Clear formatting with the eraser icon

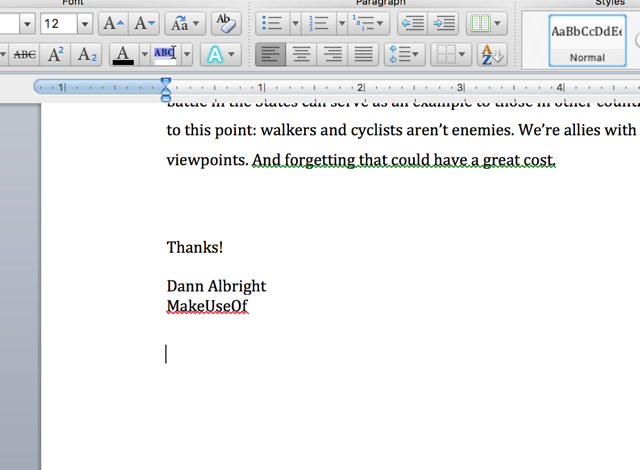click(226, 24)
